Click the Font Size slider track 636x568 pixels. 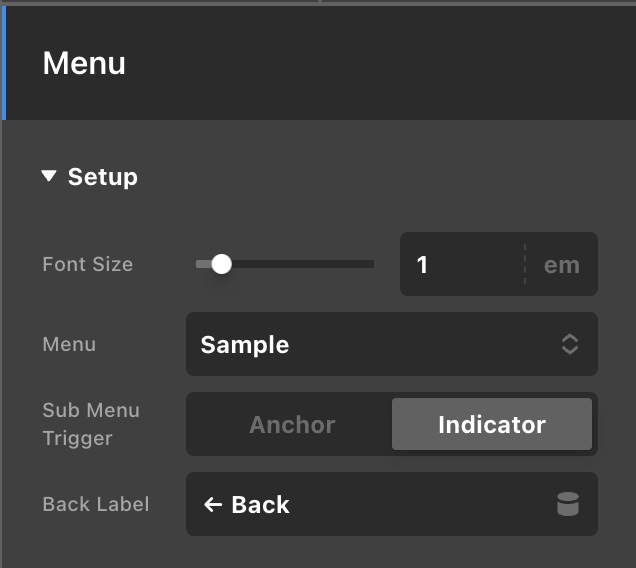pyautogui.click(x=285, y=264)
